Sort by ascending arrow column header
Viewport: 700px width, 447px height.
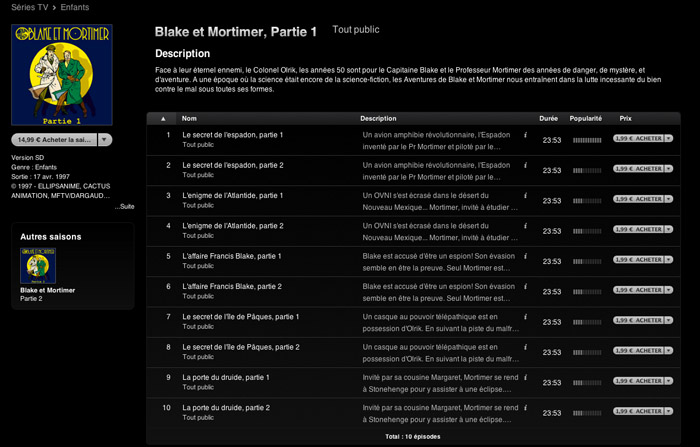tap(163, 119)
